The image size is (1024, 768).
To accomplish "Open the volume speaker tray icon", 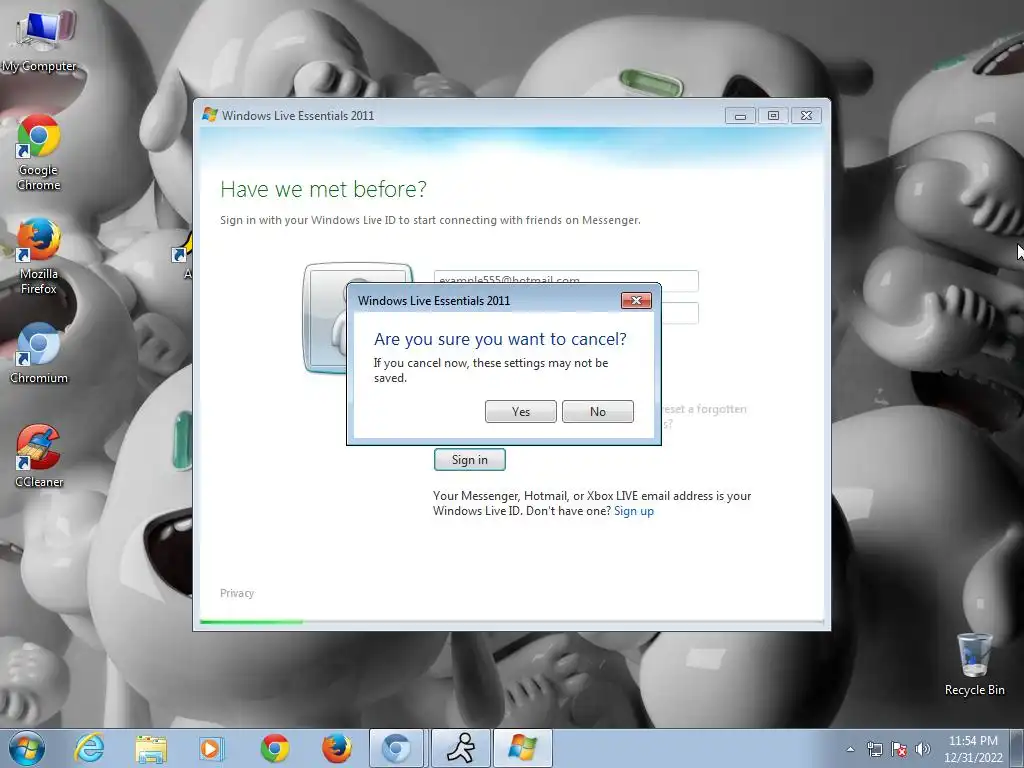I will [922, 749].
